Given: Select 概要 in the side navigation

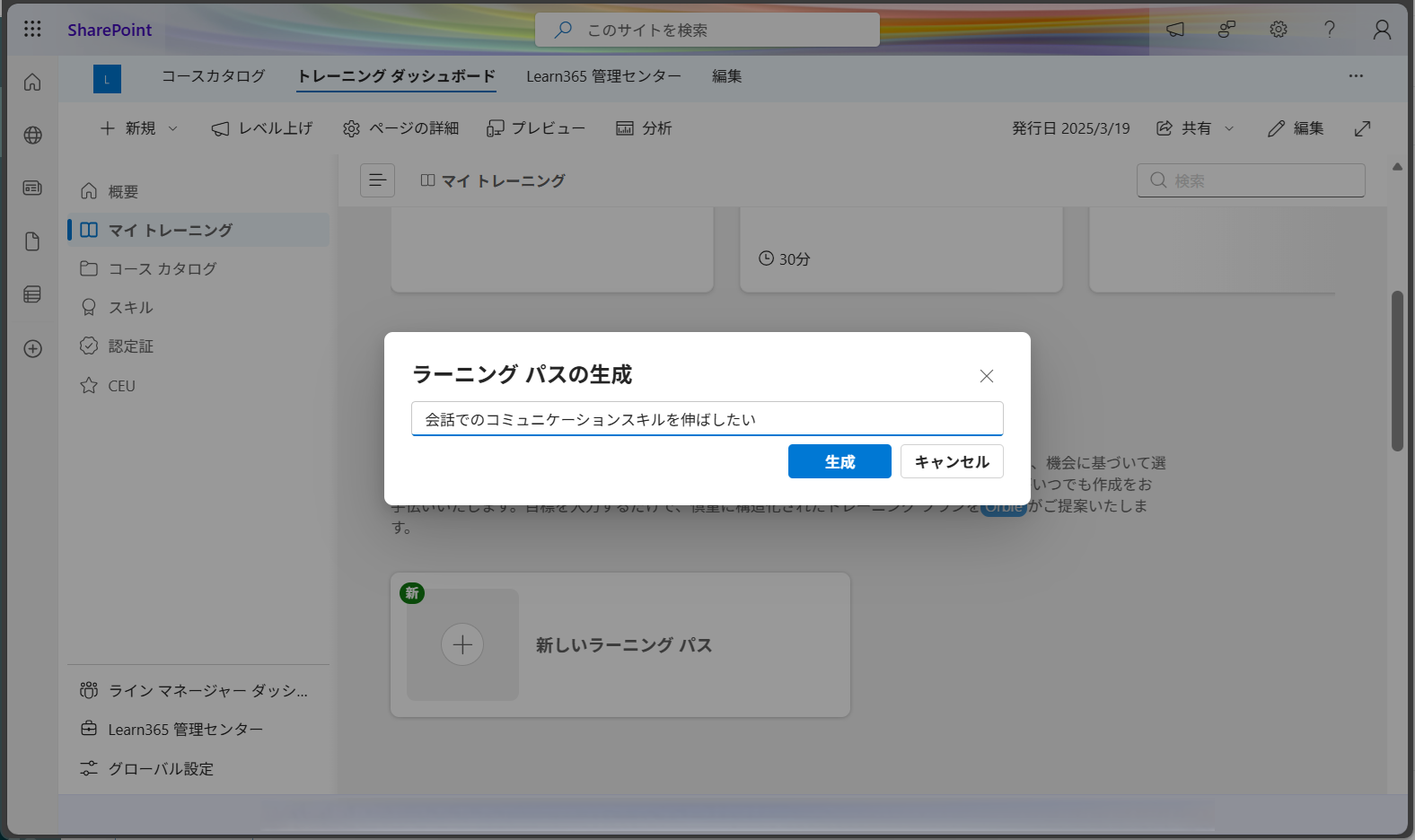Looking at the screenshot, I should [198, 191].
